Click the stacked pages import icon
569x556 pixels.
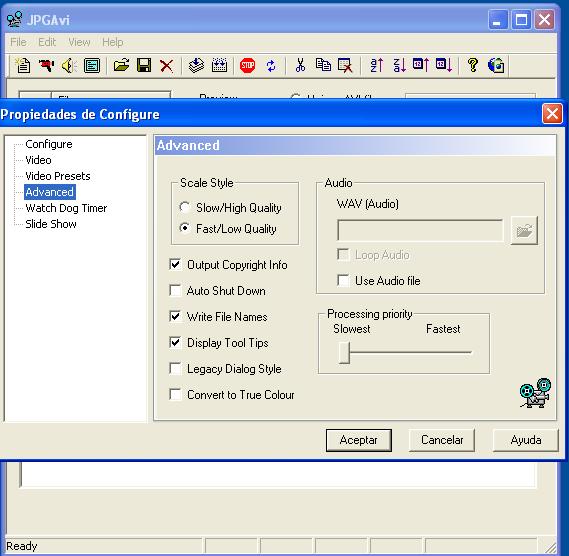click(196, 66)
